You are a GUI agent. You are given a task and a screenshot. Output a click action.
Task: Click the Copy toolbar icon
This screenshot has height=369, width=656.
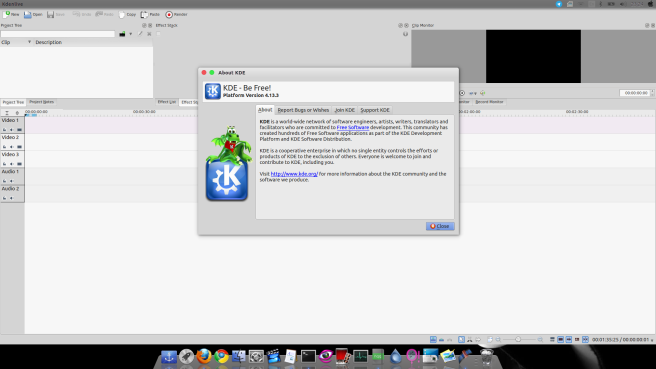122,15
